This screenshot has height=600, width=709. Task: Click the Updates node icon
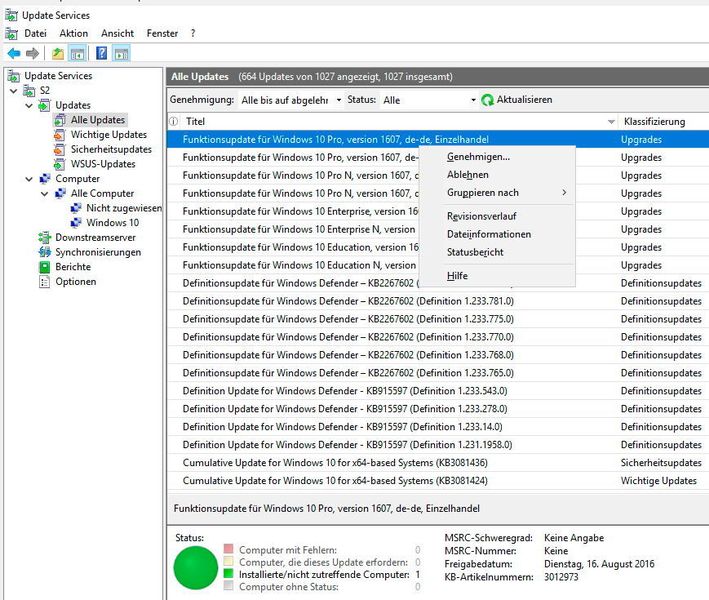click(44, 105)
